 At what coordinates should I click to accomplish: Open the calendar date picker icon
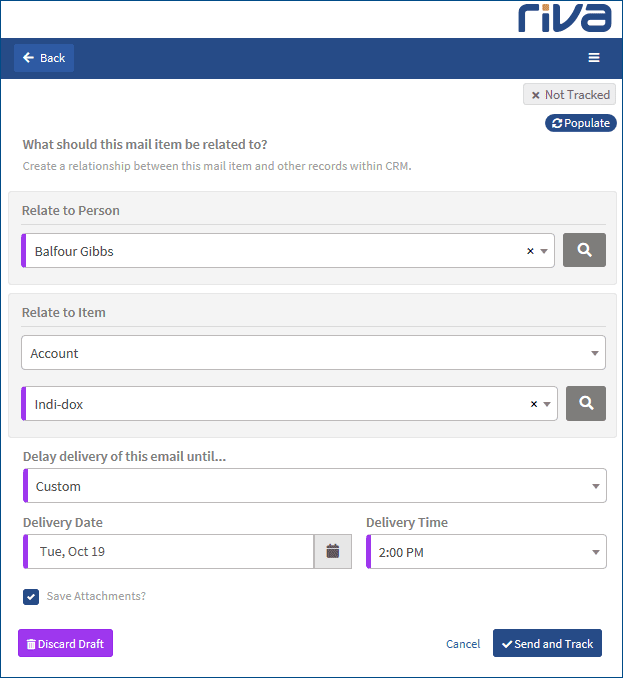click(333, 551)
